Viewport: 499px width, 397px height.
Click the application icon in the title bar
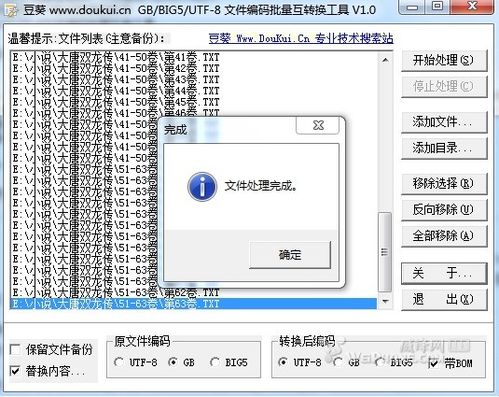11,10
